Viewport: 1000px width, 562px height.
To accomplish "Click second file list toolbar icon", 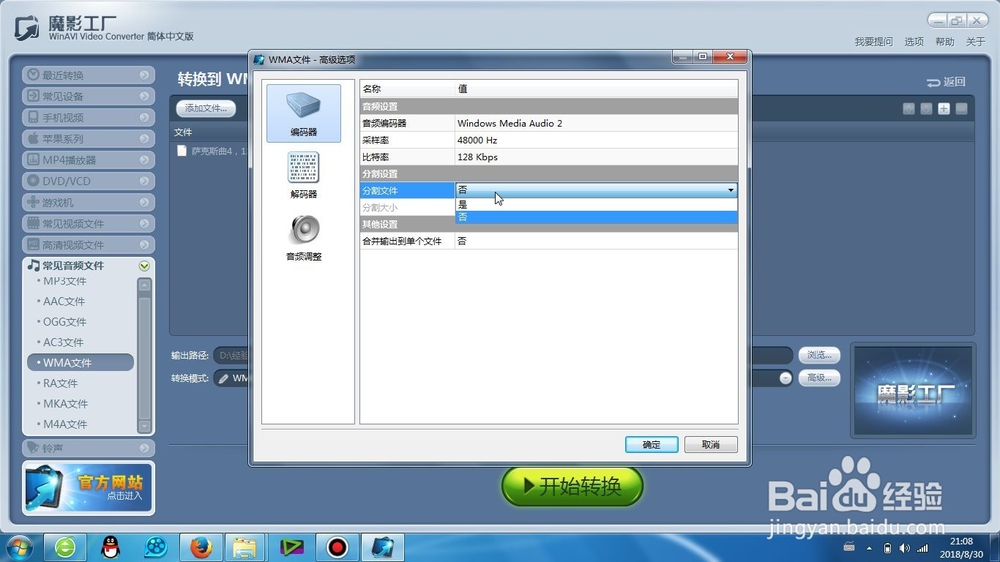I will tap(927, 109).
